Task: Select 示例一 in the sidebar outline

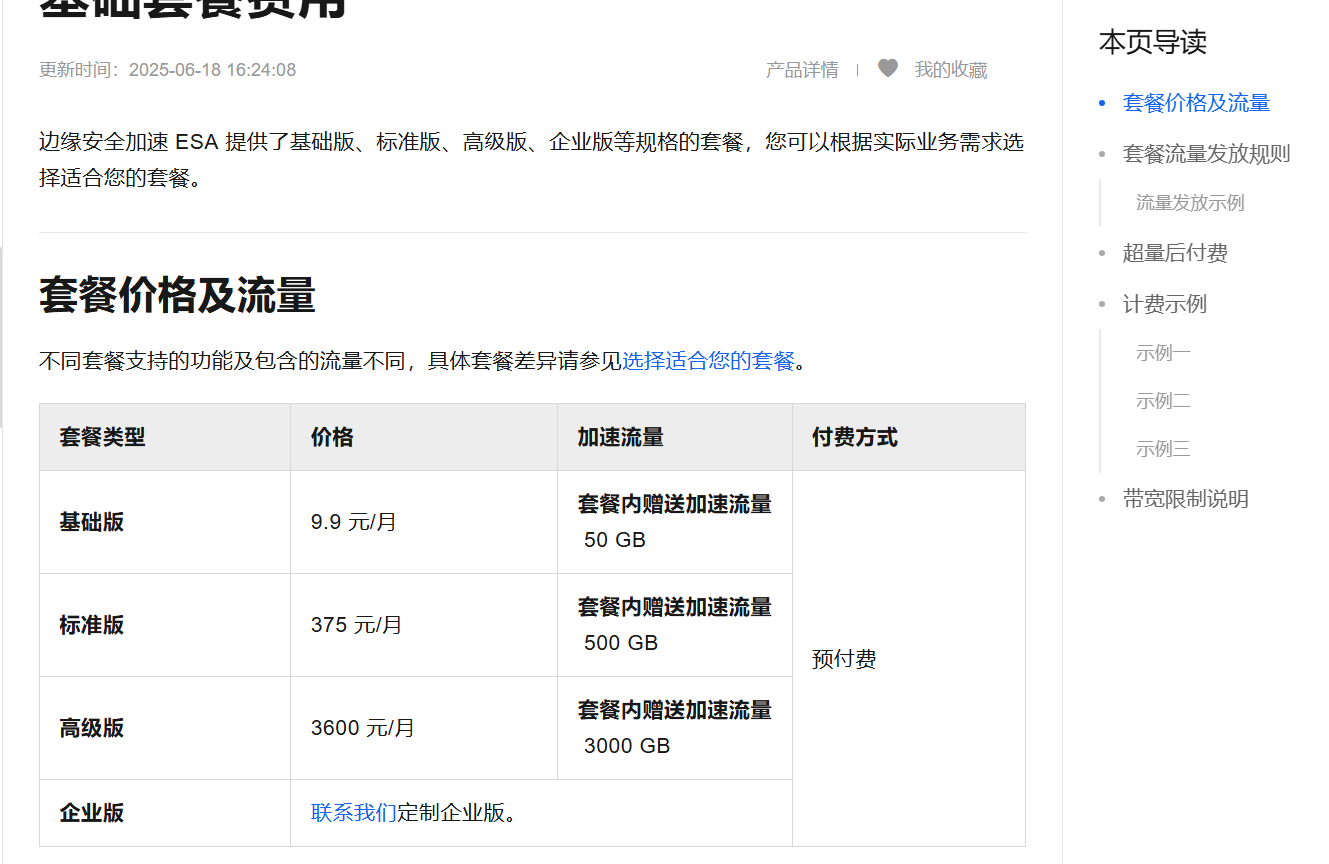Action: [1163, 353]
